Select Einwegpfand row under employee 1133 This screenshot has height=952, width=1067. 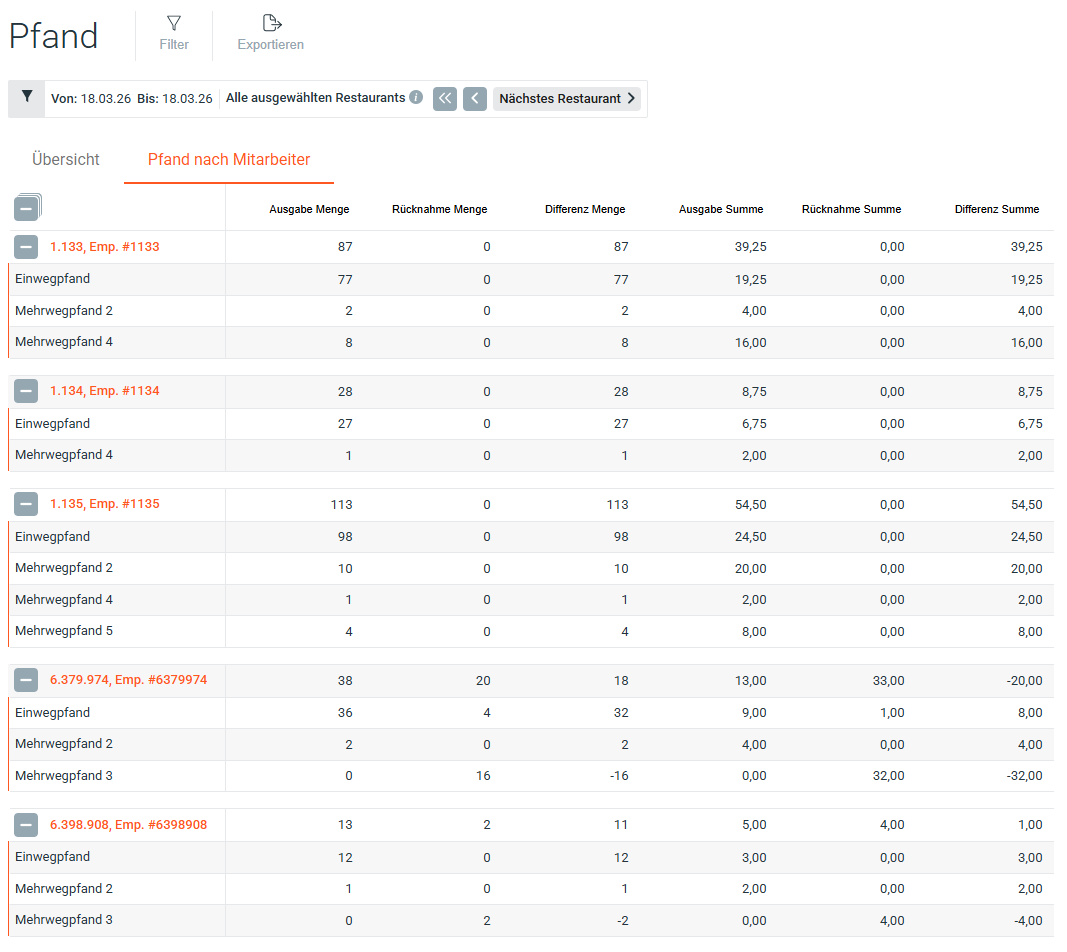tap(531, 279)
